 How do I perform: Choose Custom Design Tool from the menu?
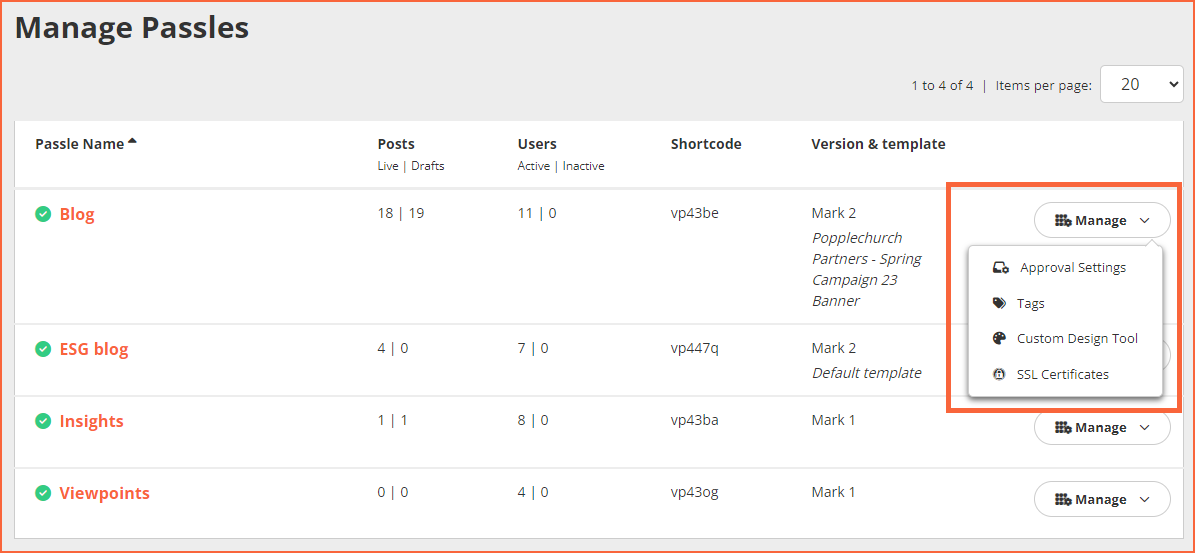click(1065, 338)
